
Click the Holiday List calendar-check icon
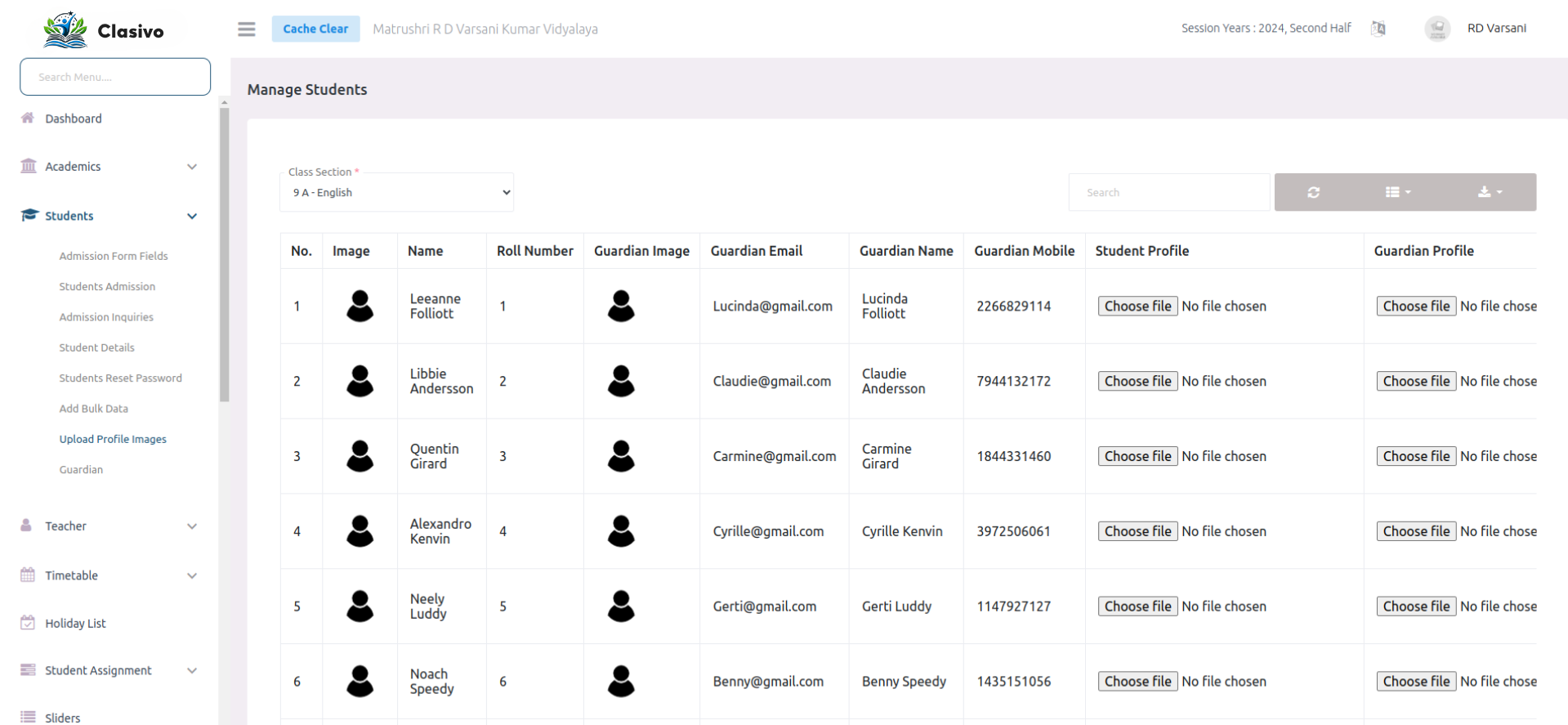point(28,622)
